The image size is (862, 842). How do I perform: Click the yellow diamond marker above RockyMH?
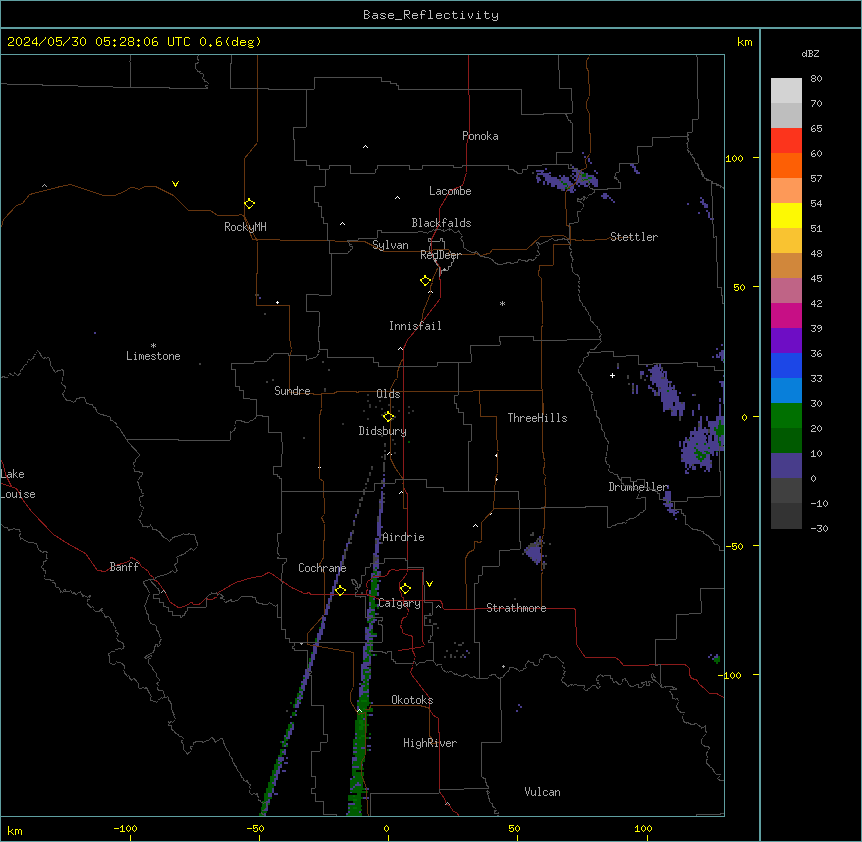click(x=249, y=204)
